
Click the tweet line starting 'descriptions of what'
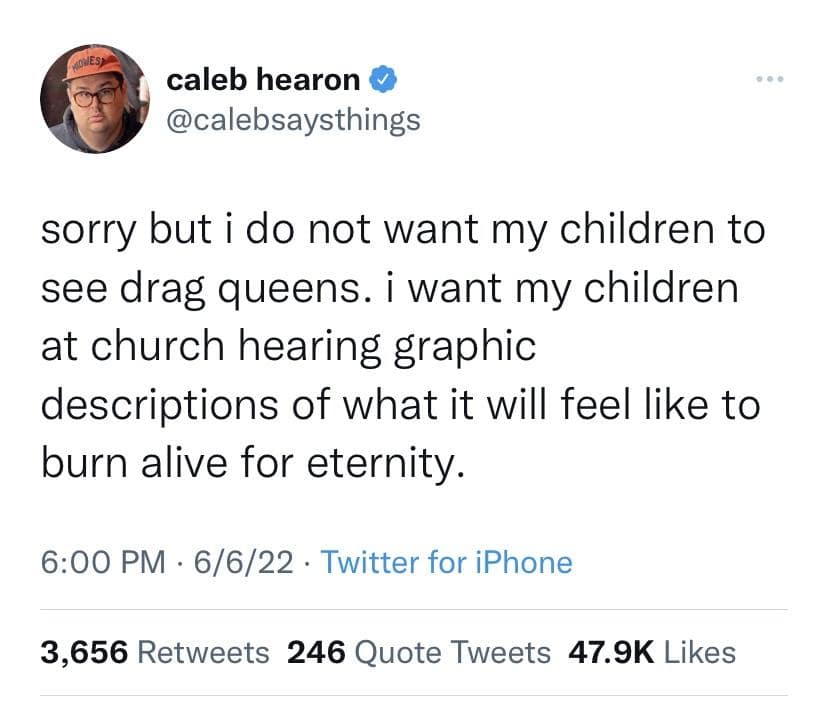pyautogui.click(x=400, y=405)
